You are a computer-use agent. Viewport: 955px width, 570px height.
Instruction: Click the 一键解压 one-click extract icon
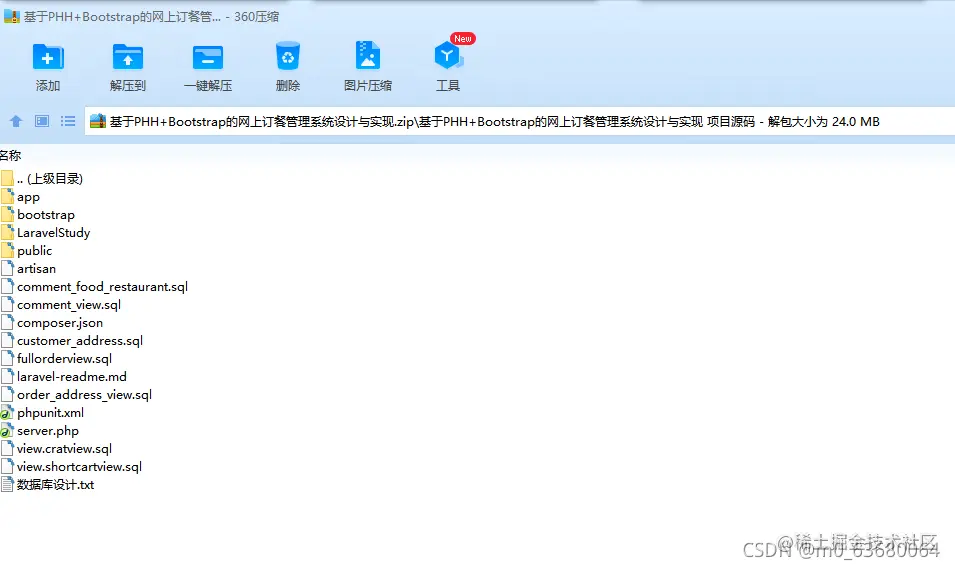[x=208, y=58]
